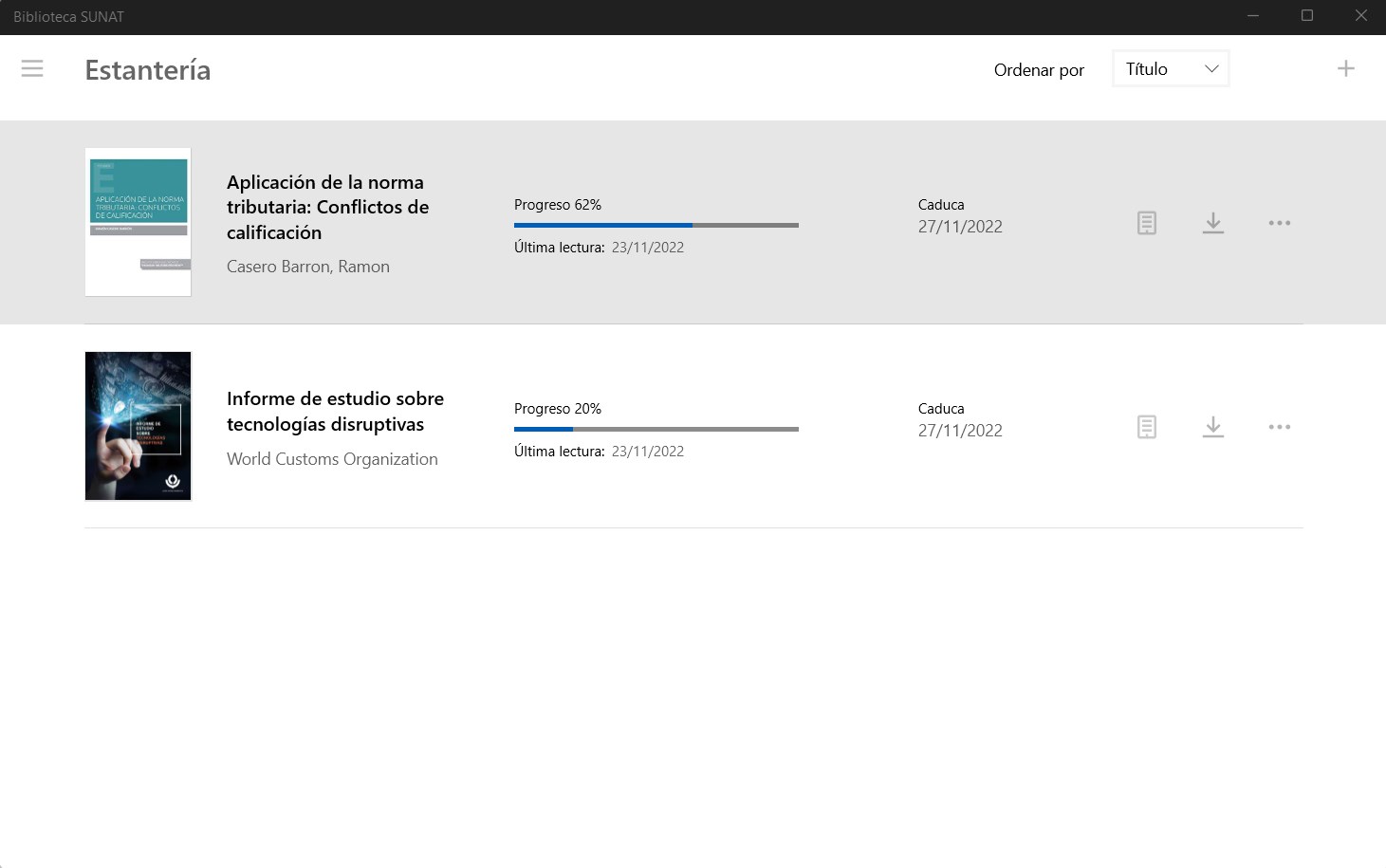Click Caduca date of Aplicación de la norma
This screenshot has width=1386, height=868.
tap(960, 227)
